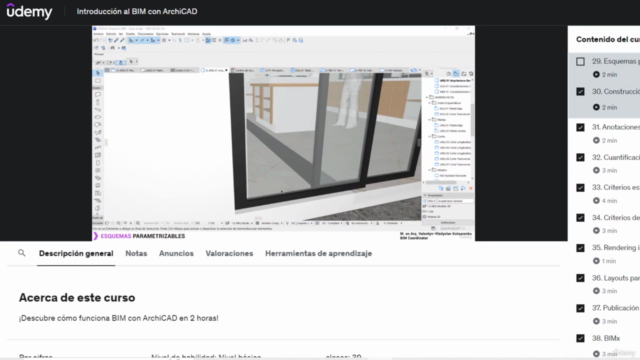
Task: Open lecture 30. Construcción
Action: (616, 91)
